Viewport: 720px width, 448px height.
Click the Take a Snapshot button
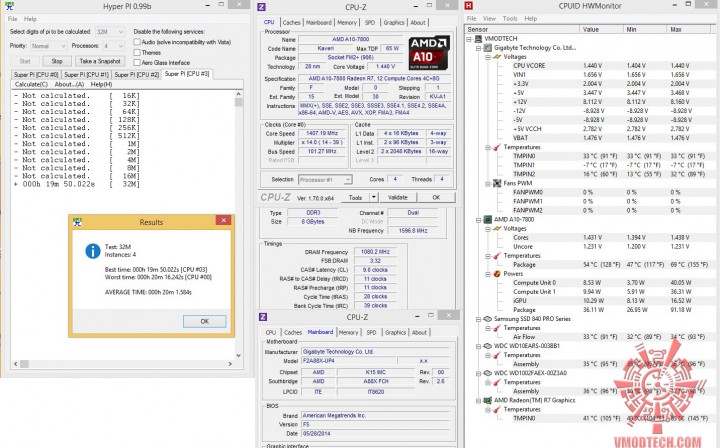(100, 61)
